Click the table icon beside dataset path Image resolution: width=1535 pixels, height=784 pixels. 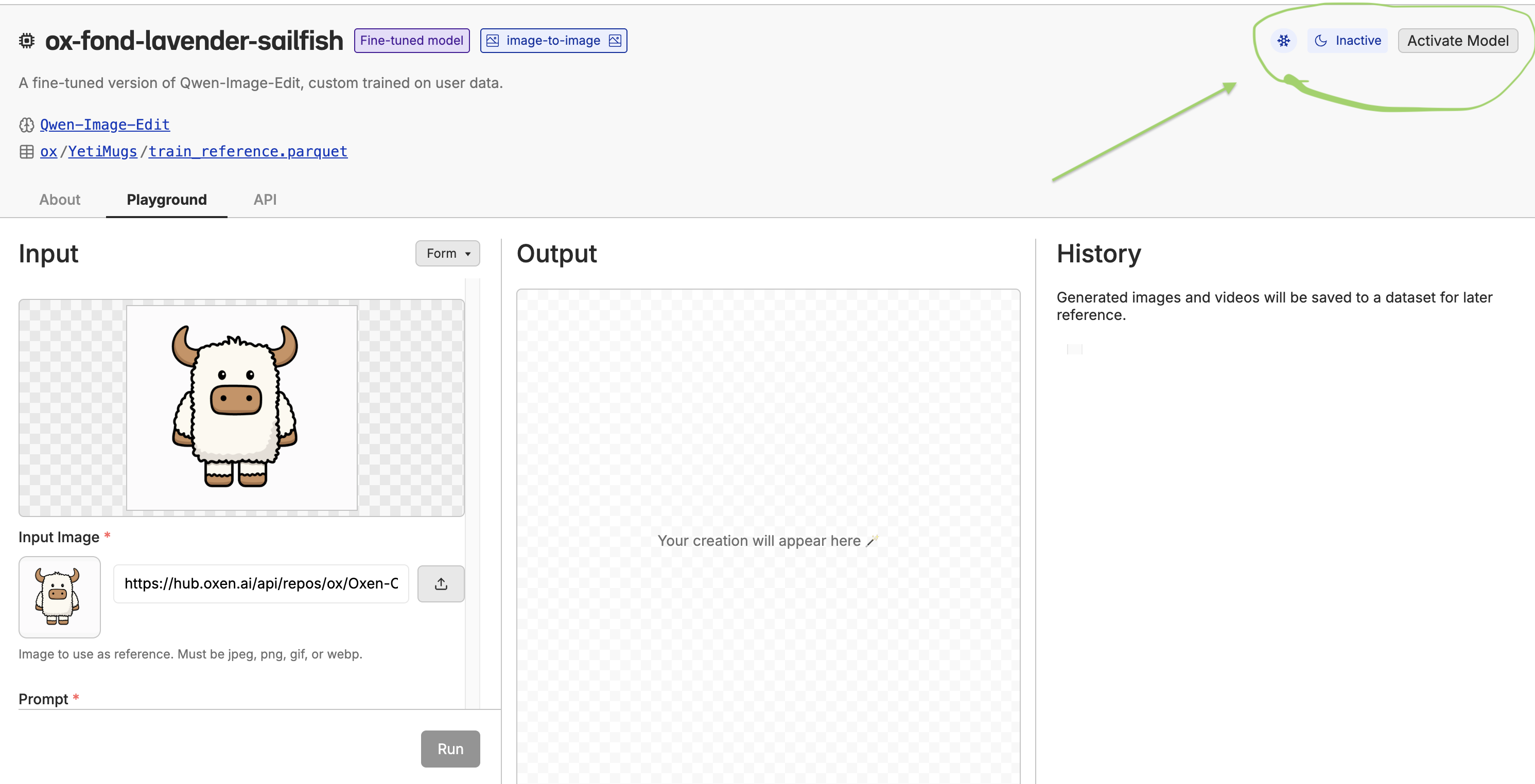click(x=27, y=152)
